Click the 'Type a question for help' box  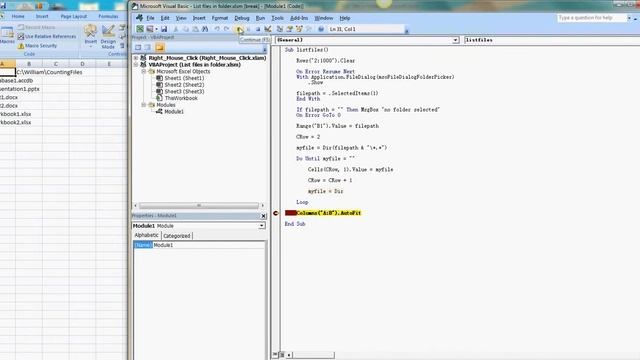[x=591, y=18]
